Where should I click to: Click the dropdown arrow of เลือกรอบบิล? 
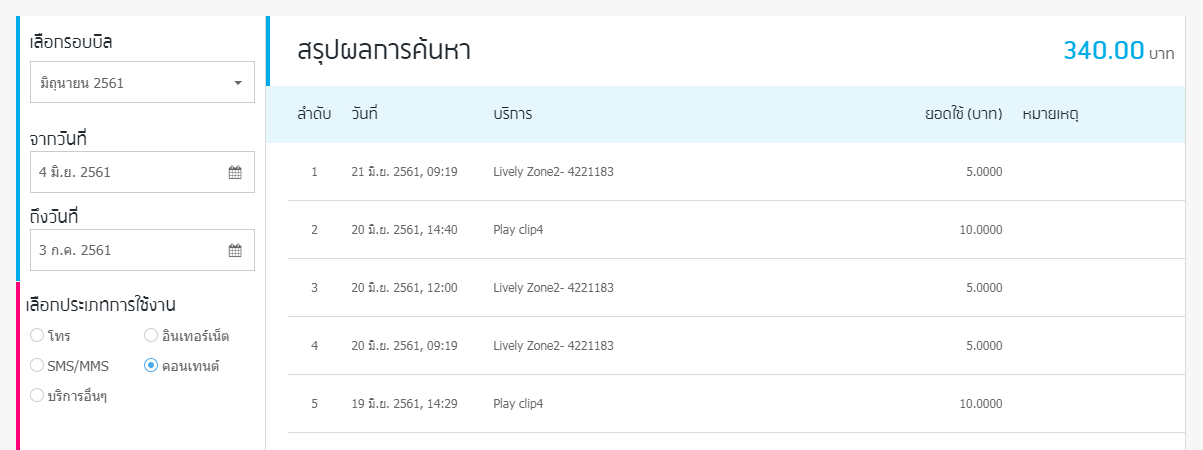tap(238, 83)
